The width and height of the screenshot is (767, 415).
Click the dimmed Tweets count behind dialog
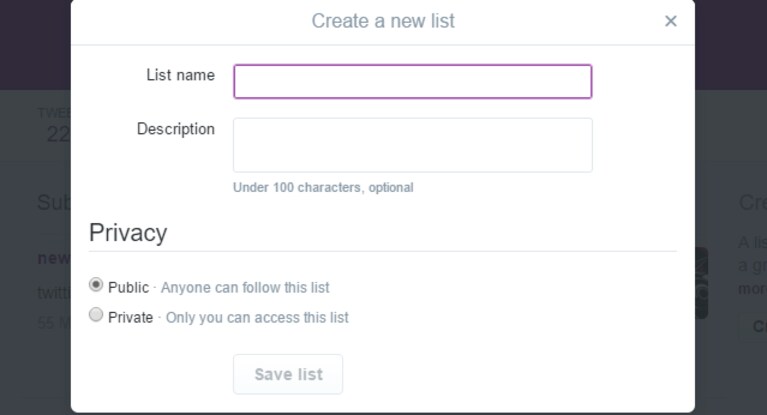pyautogui.click(x=59, y=134)
